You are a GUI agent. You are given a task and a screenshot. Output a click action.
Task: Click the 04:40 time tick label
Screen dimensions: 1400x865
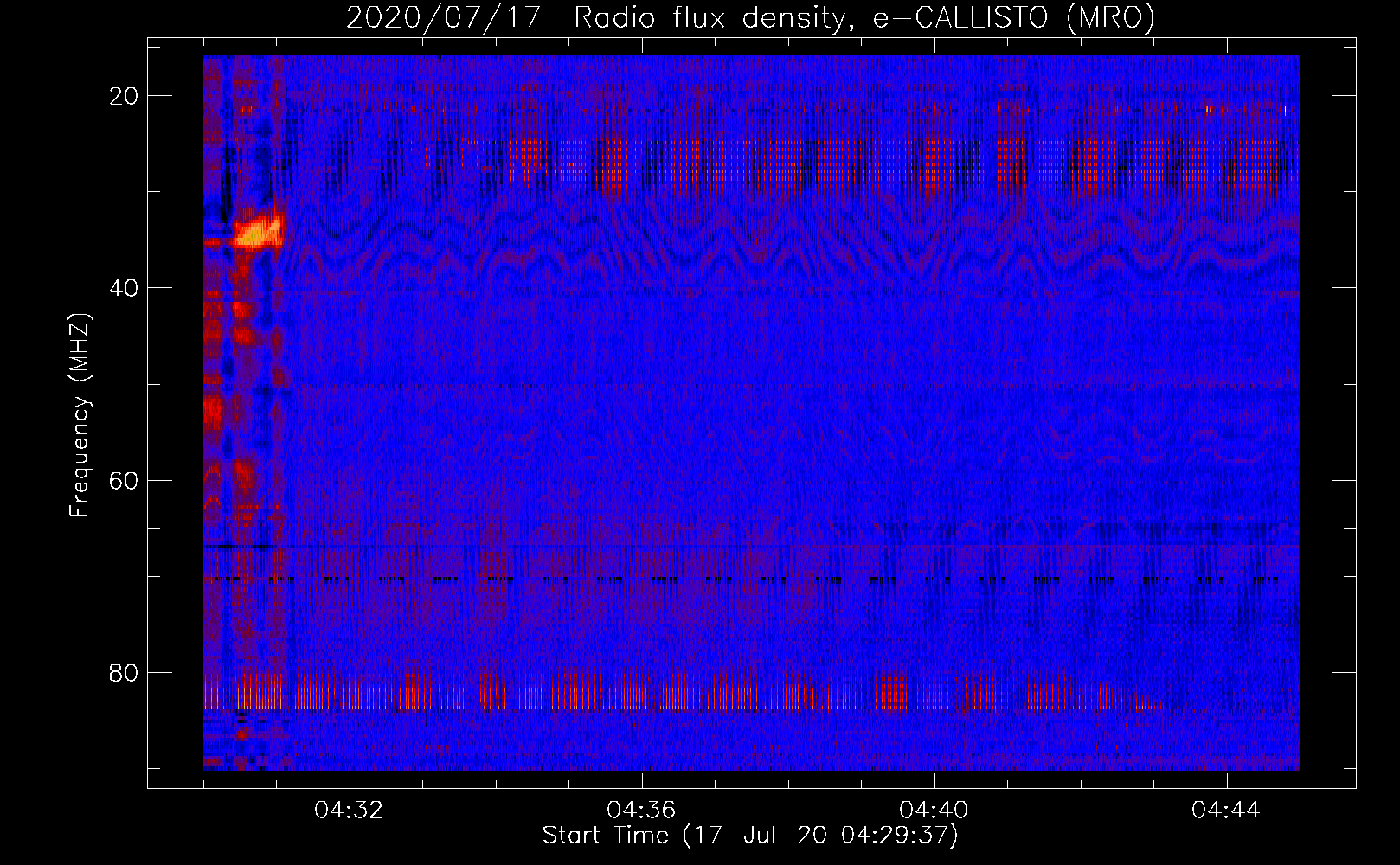(x=934, y=811)
